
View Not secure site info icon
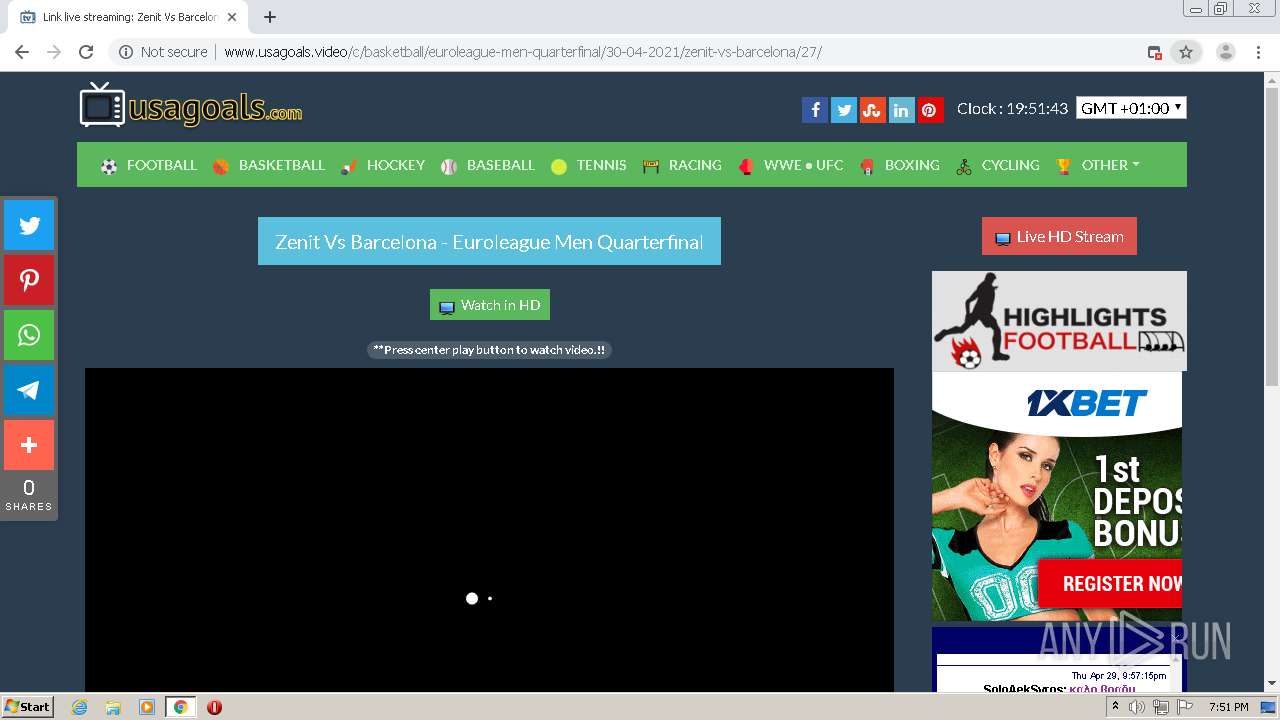click(x=126, y=52)
